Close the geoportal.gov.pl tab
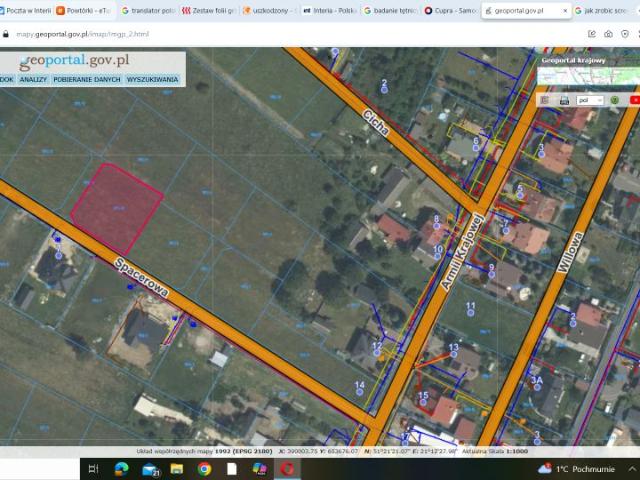This screenshot has height=480, width=640. [x=565, y=11]
